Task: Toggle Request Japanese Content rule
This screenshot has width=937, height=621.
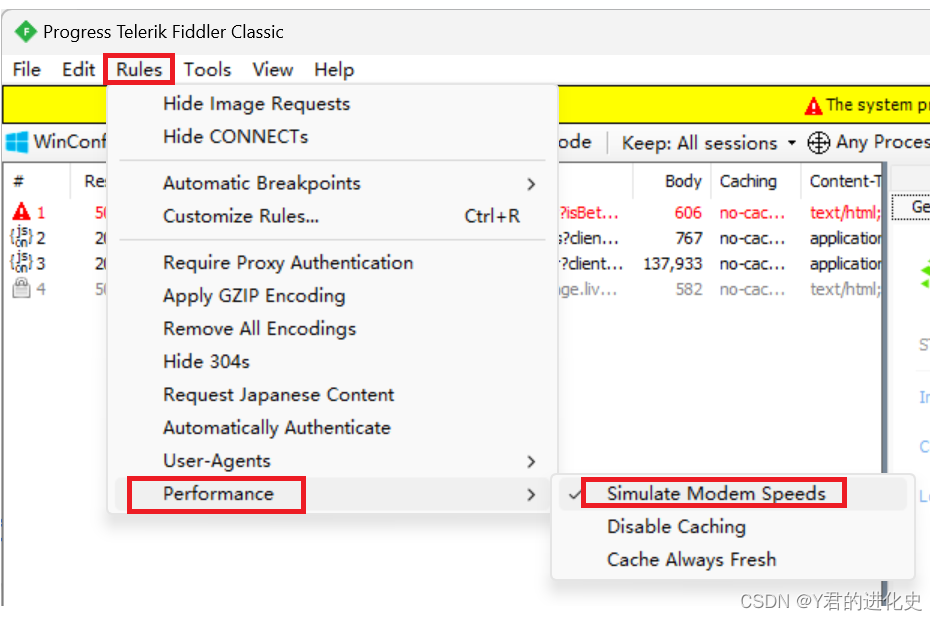Action: pos(332,395)
